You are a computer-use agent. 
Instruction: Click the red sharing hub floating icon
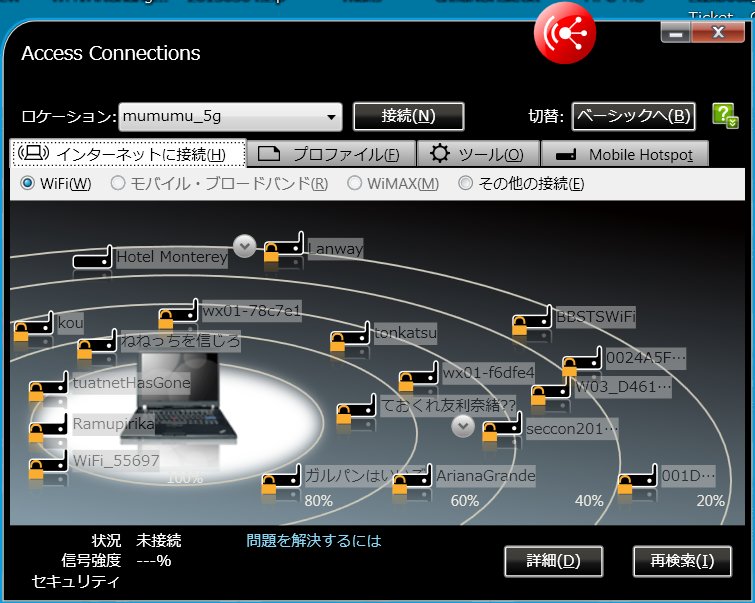click(x=565, y=33)
